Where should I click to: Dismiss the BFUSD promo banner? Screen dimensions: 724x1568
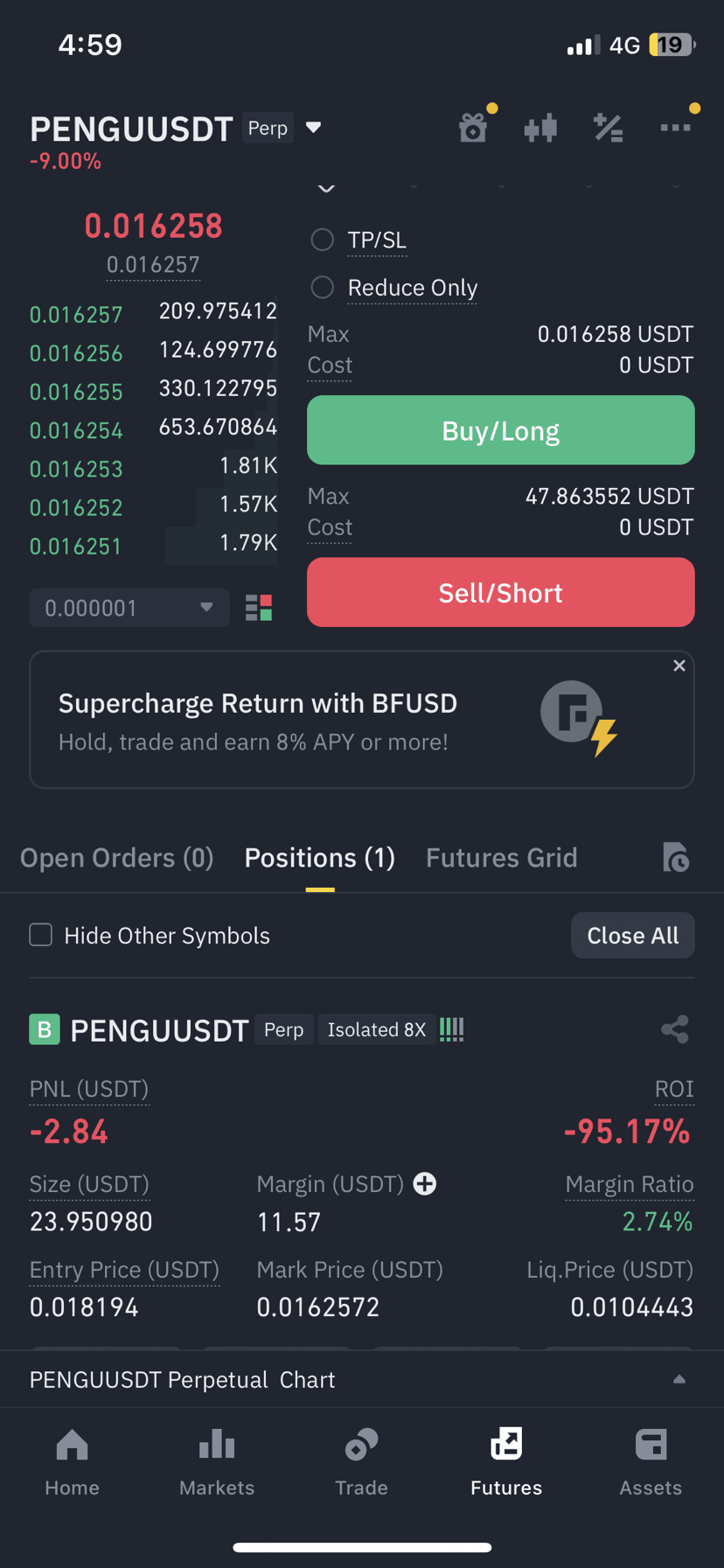click(x=679, y=666)
